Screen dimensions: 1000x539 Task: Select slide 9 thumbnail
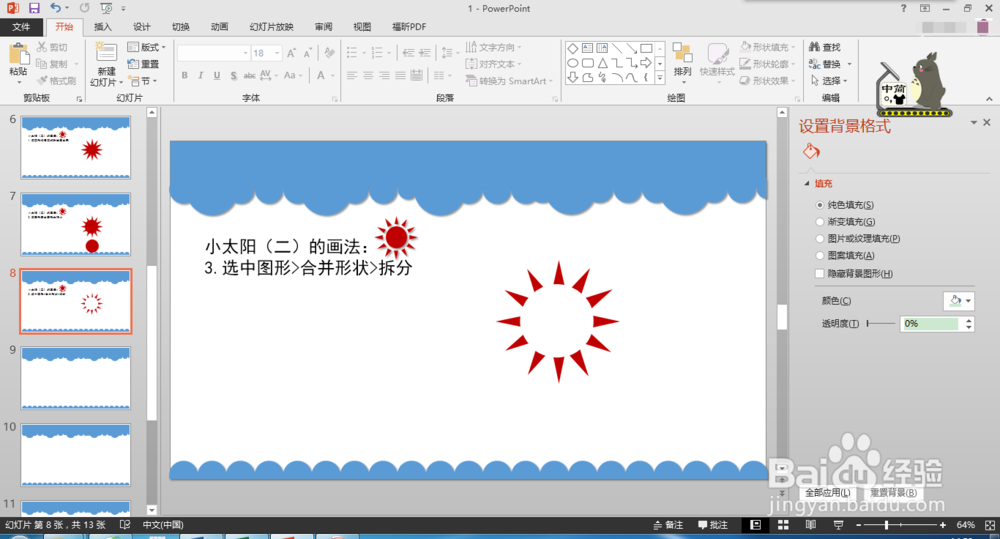(x=75, y=378)
